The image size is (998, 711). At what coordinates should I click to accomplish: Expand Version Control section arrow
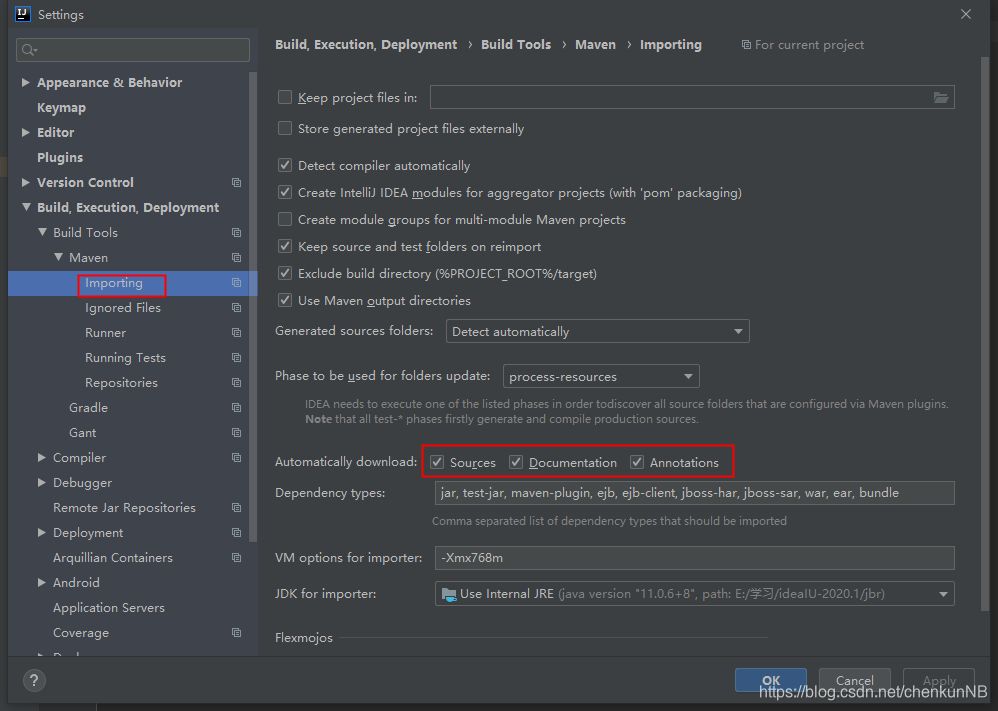pos(25,182)
